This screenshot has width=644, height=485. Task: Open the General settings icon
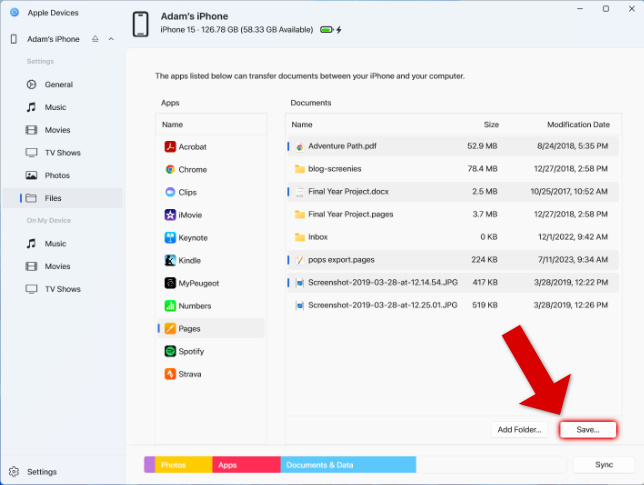[x=31, y=84]
